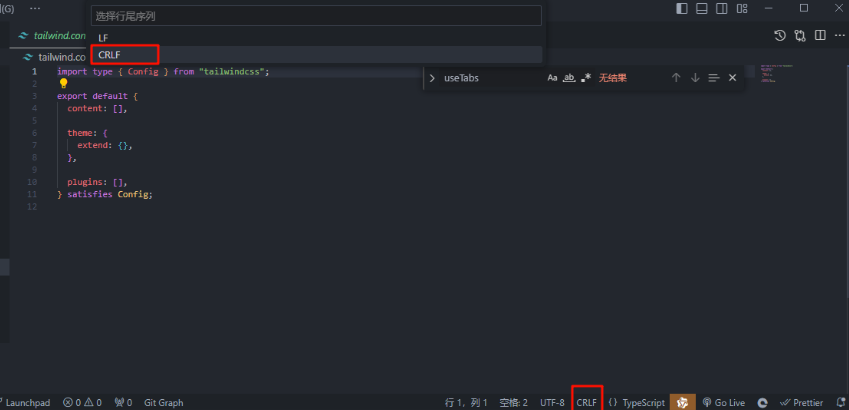849x410 pixels.
Task: Open Git Graph from status bar
Action: point(164,402)
